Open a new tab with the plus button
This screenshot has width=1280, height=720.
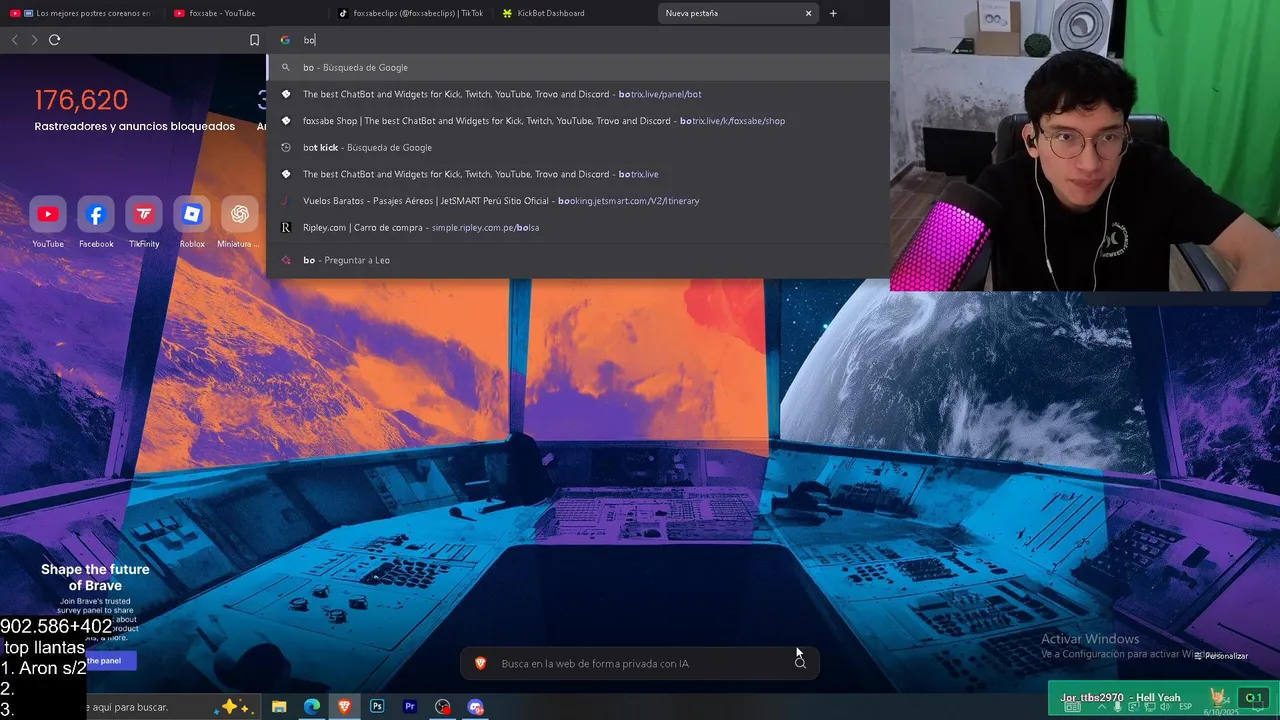tap(833, 13)
